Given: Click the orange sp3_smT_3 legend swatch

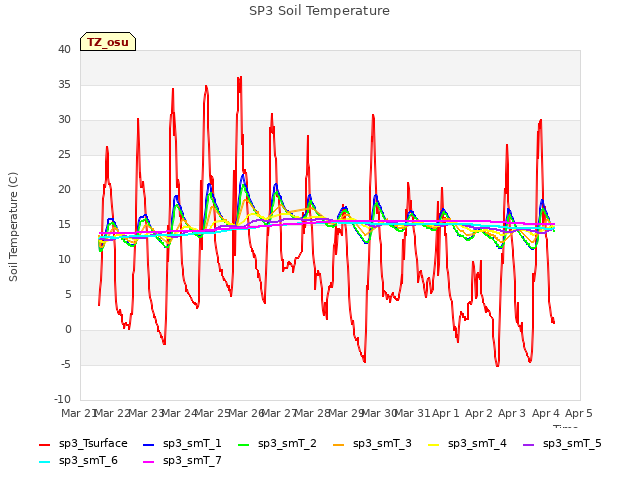Looking at the screenshot, I should 339,445.
